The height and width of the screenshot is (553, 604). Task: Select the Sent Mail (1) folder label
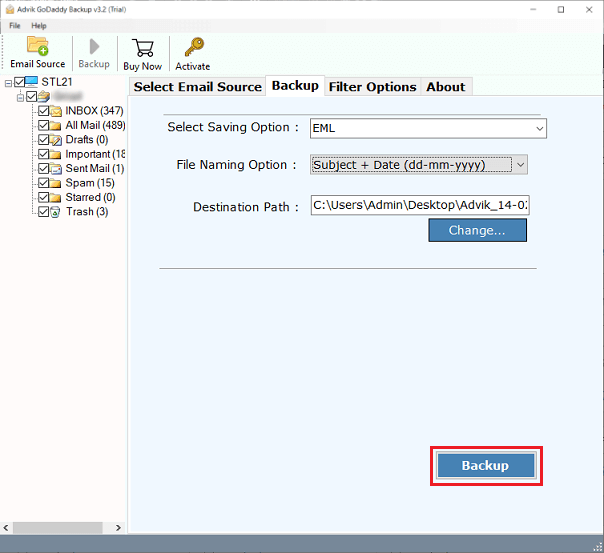95,168
